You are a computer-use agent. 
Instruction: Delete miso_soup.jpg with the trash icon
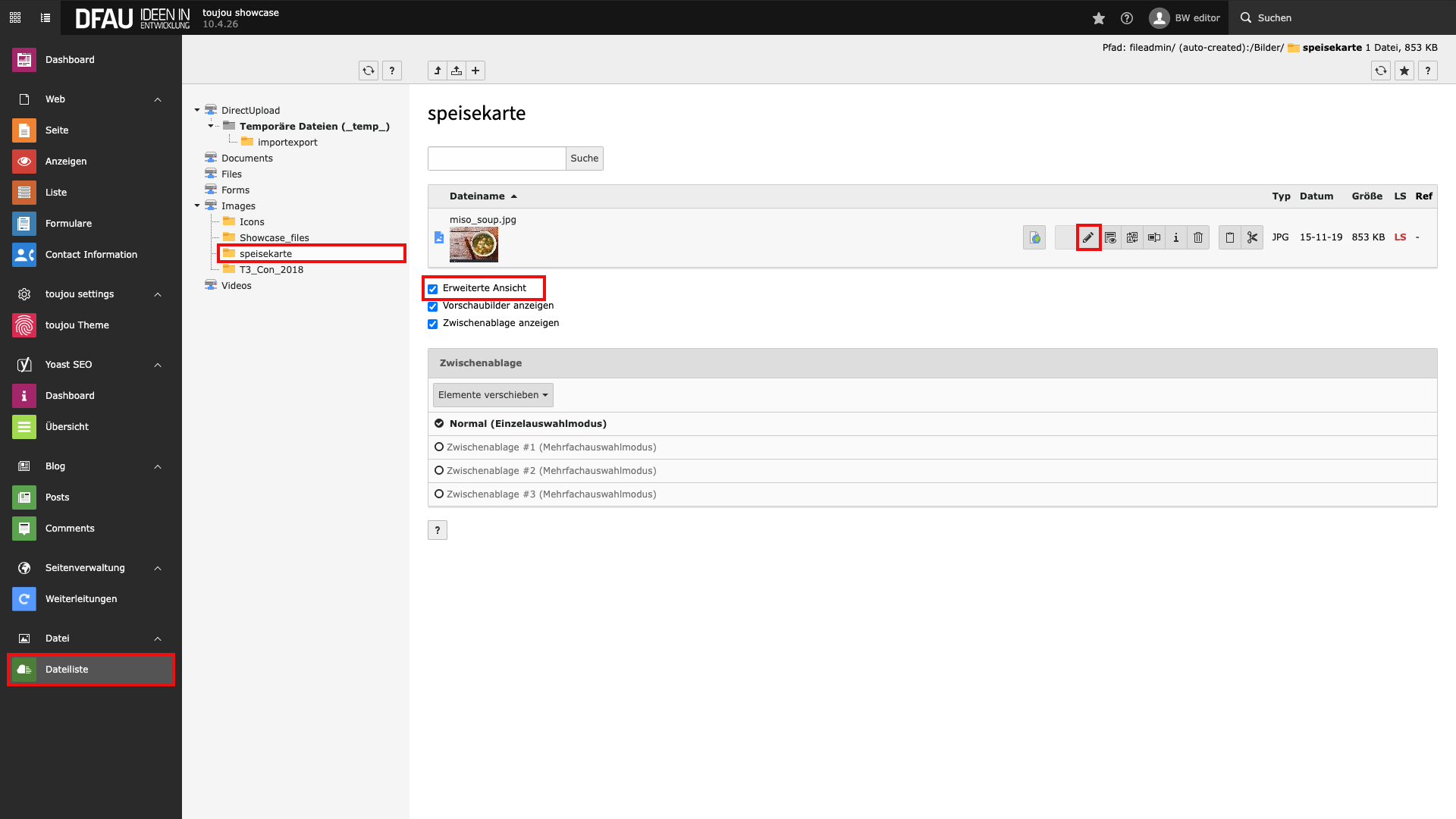(1198, 237)
